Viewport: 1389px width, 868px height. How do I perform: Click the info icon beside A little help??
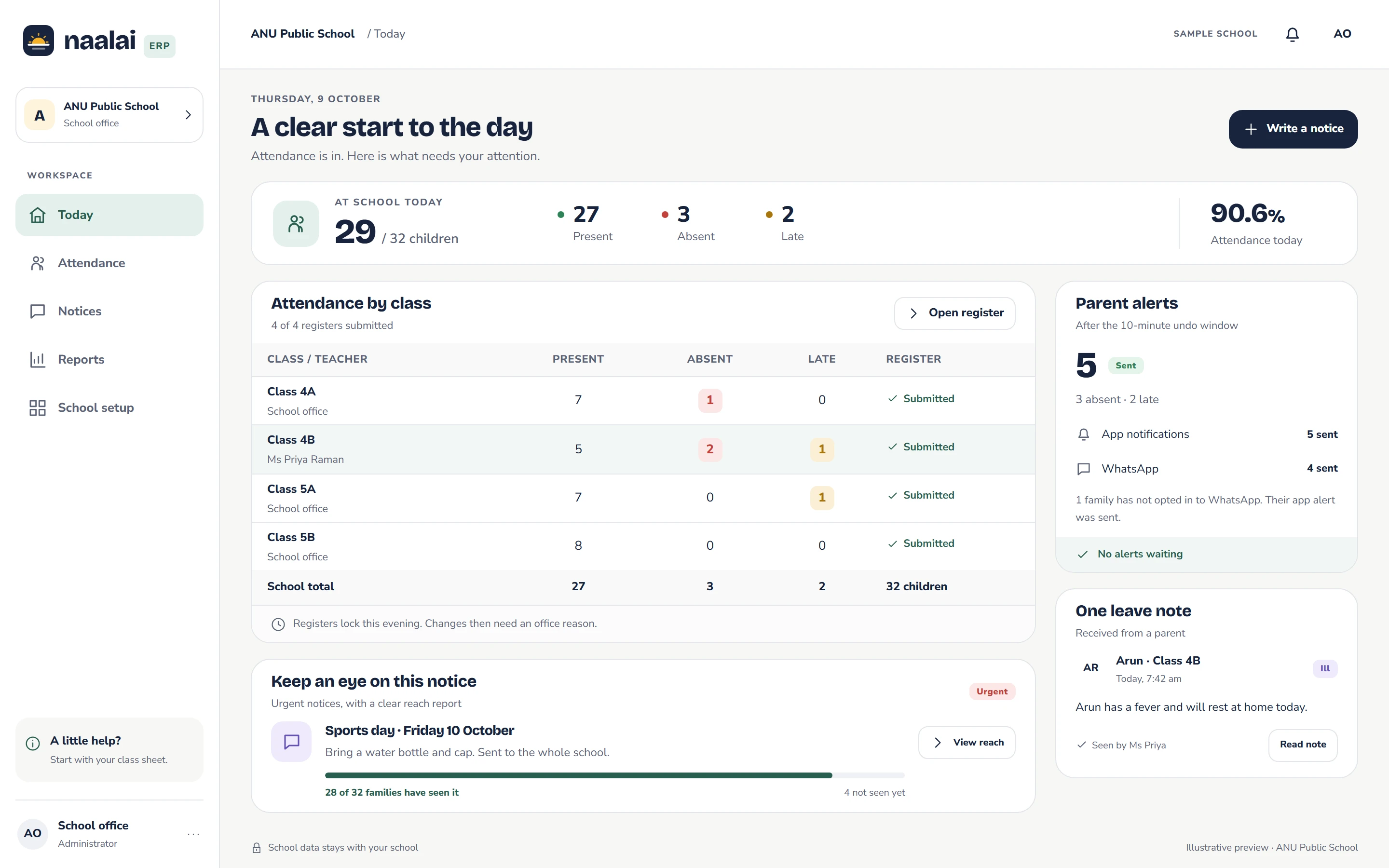pyautogui.click(x=33, y=744)
